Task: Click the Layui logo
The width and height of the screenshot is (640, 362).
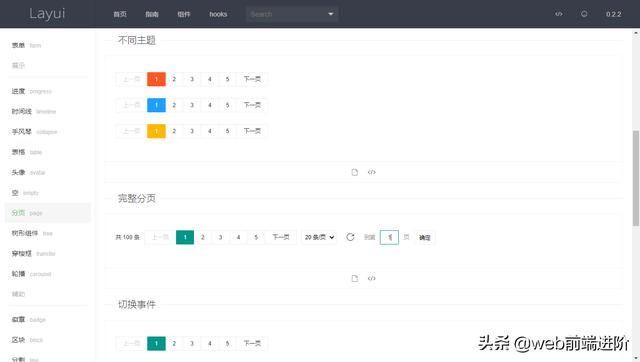Action: (x=47, y=13)
